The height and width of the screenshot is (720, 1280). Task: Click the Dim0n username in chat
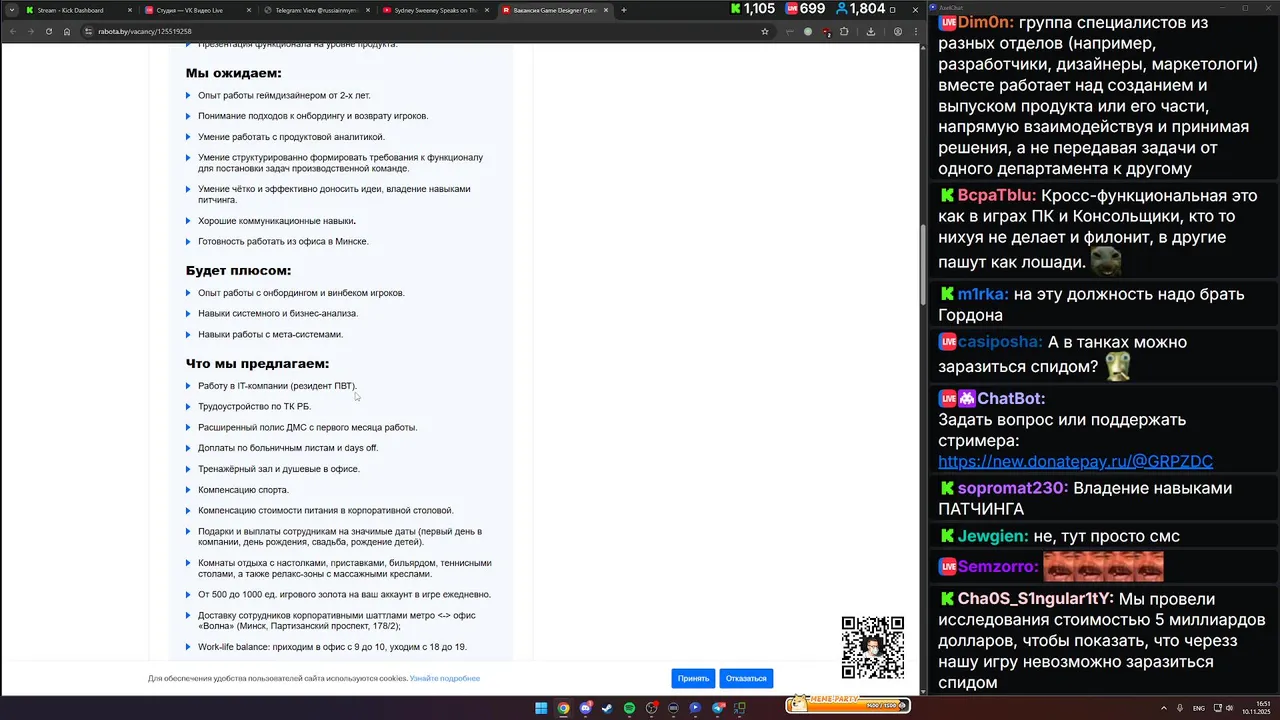click(985, 22)
